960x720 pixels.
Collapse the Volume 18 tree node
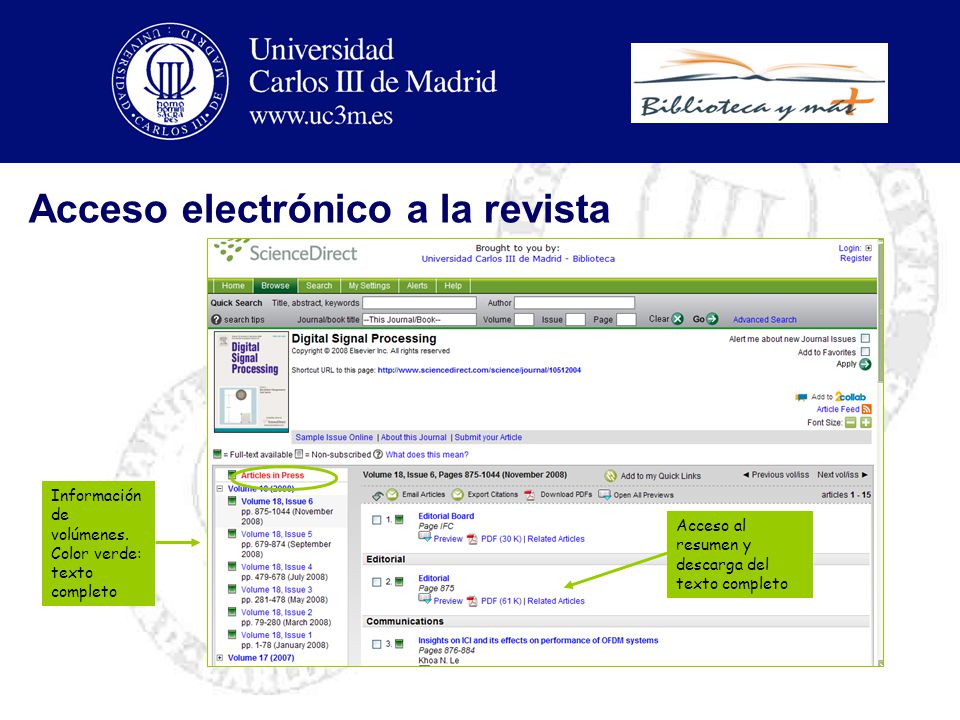pyautogui.click(x=220, y=489)
